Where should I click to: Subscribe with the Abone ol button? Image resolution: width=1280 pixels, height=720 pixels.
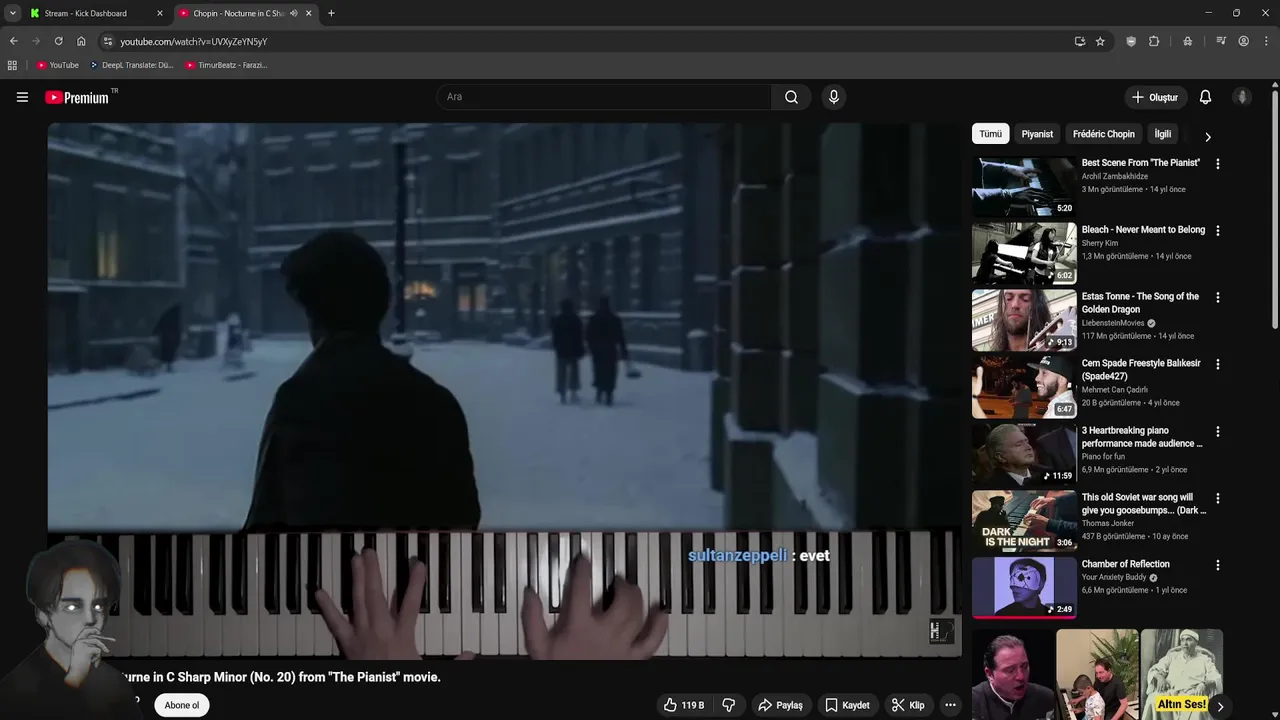pyautogui.click(x=181, y=705)
